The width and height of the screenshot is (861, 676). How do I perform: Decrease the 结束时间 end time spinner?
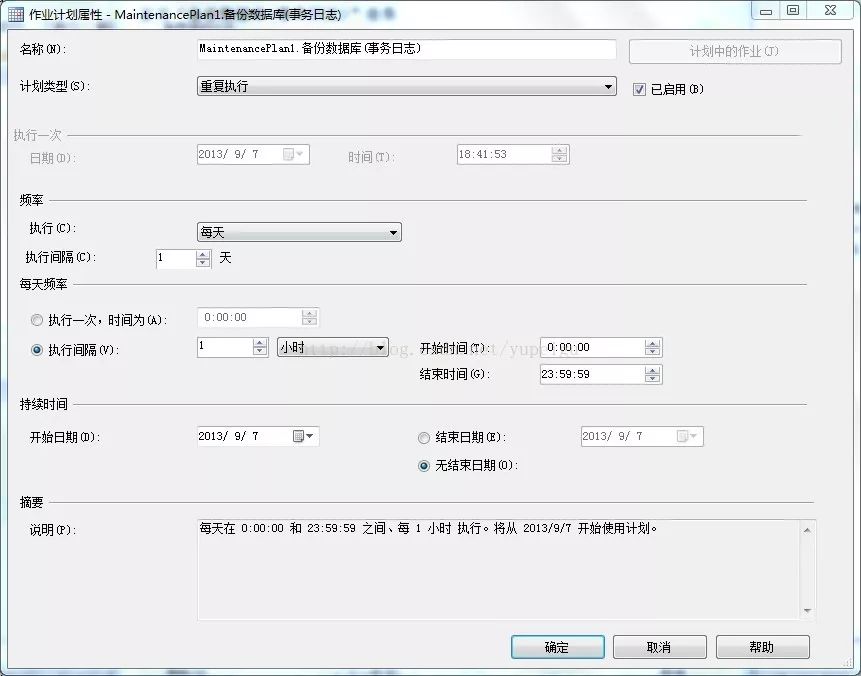pos(653,379)
